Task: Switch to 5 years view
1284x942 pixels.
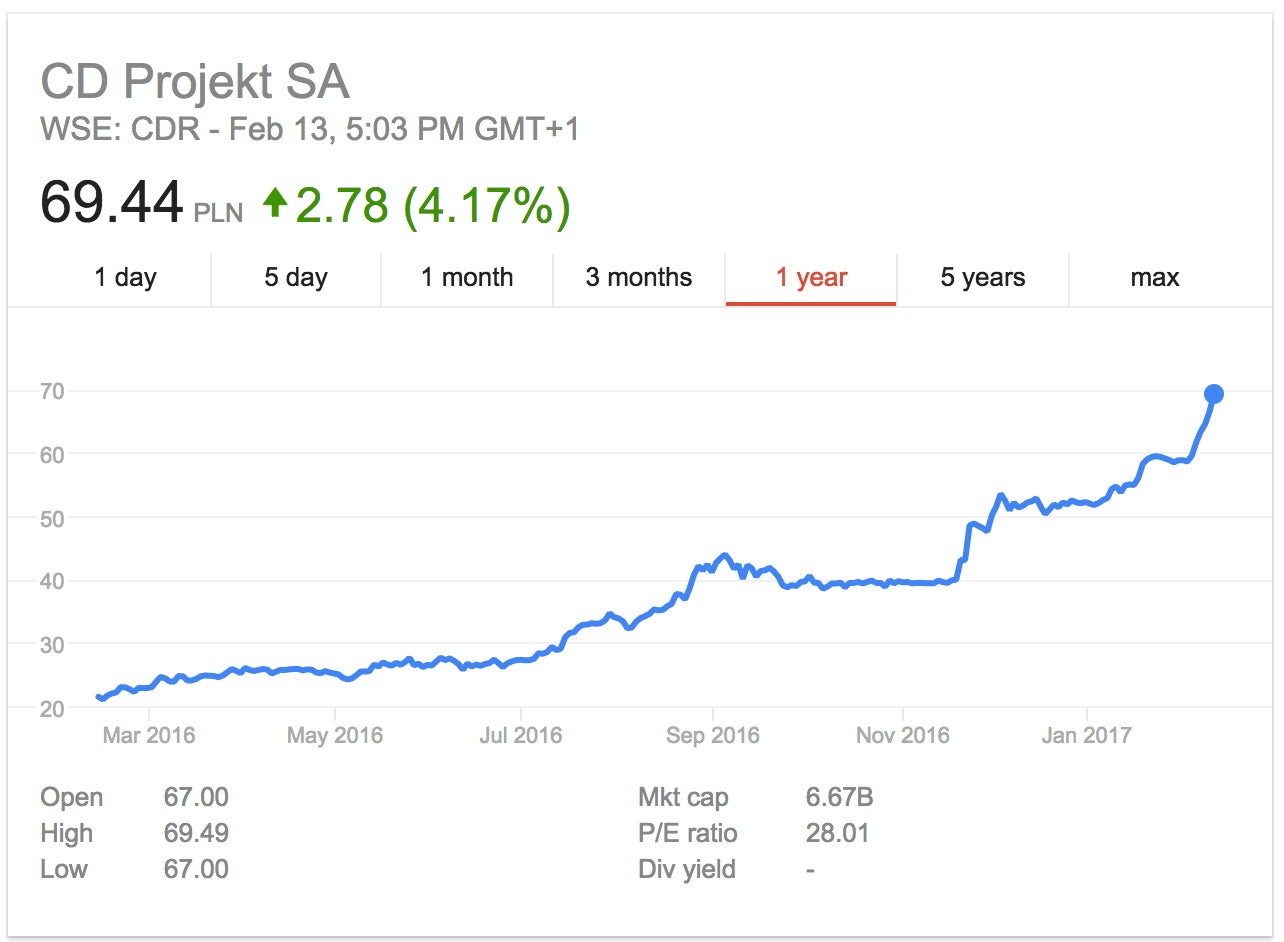Action: [983, 277]
